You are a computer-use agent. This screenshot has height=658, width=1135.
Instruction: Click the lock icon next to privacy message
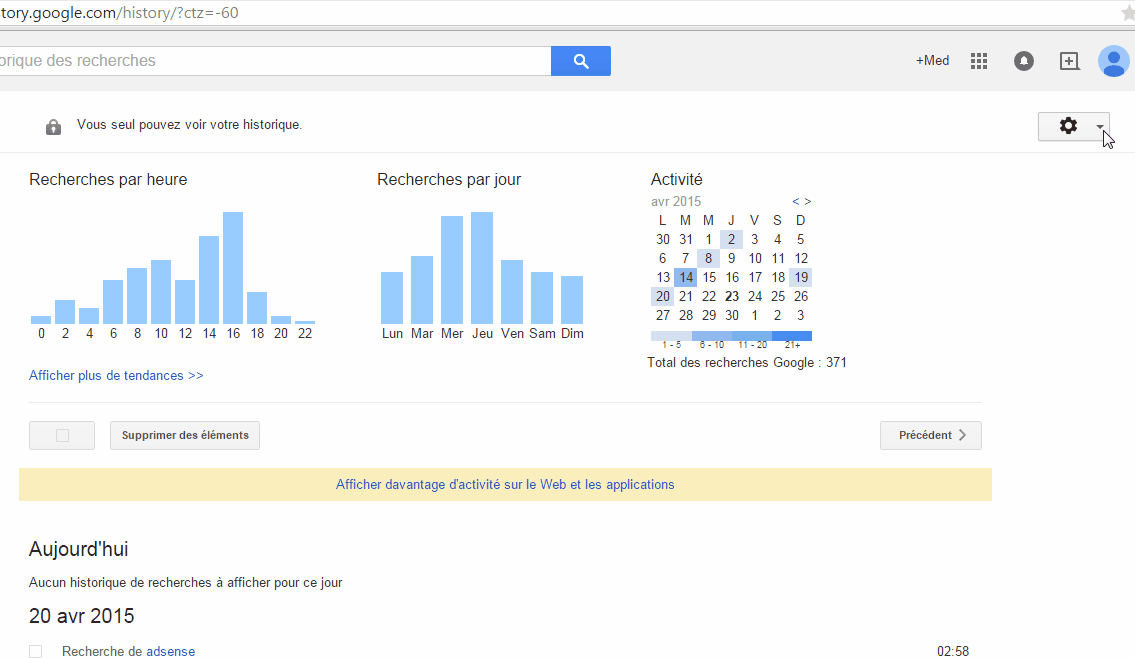click(53, 125)
